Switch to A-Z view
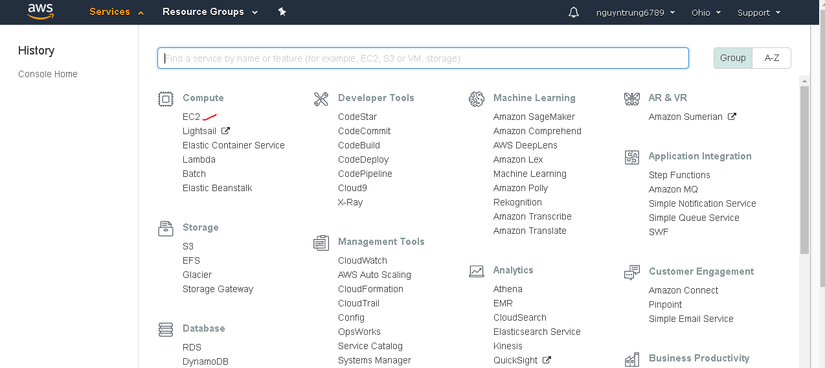The width and height of the screenshot is (825, 368). pyautogui.click(x=772, y=58)
